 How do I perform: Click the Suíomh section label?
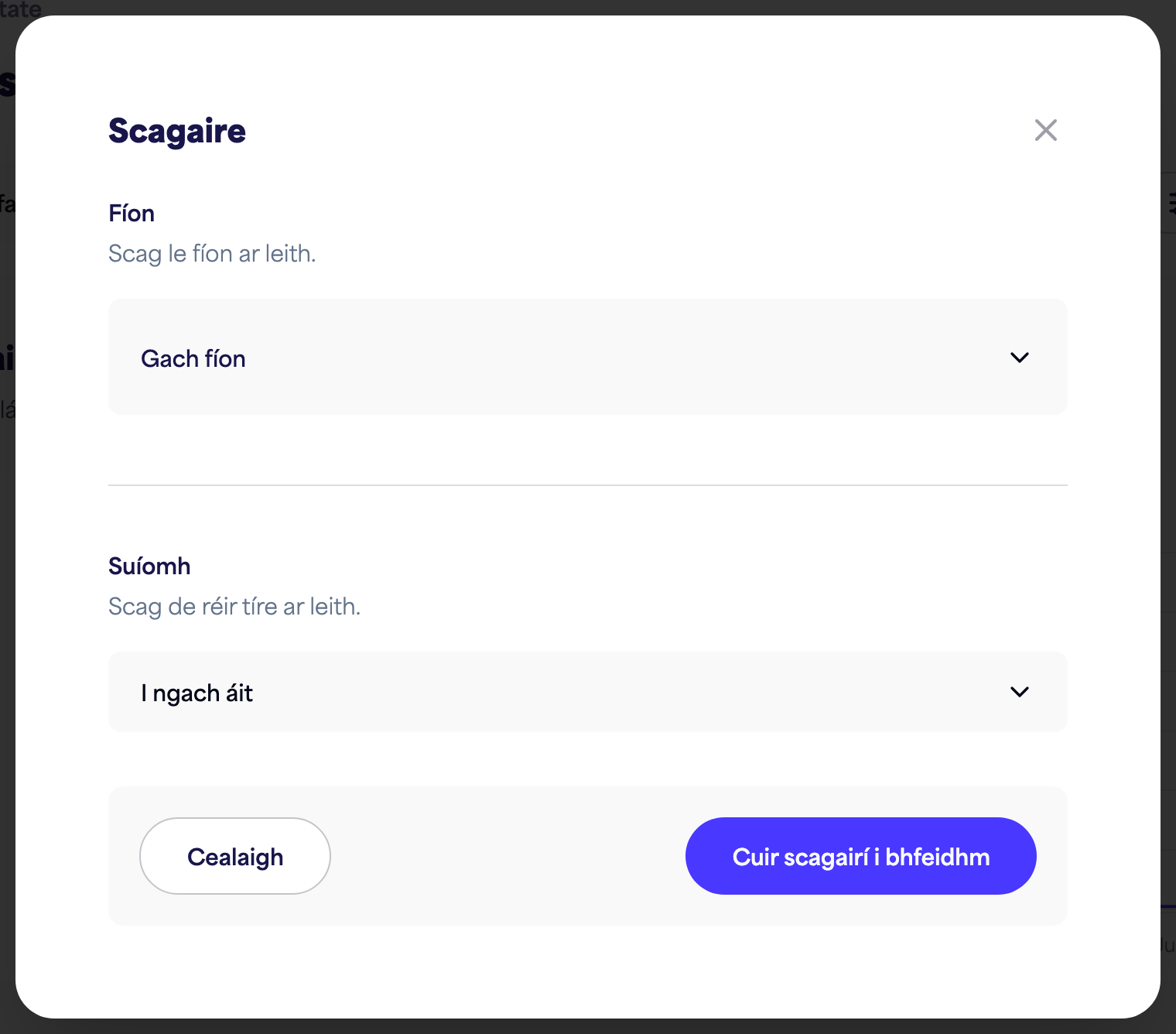(149, 566)
